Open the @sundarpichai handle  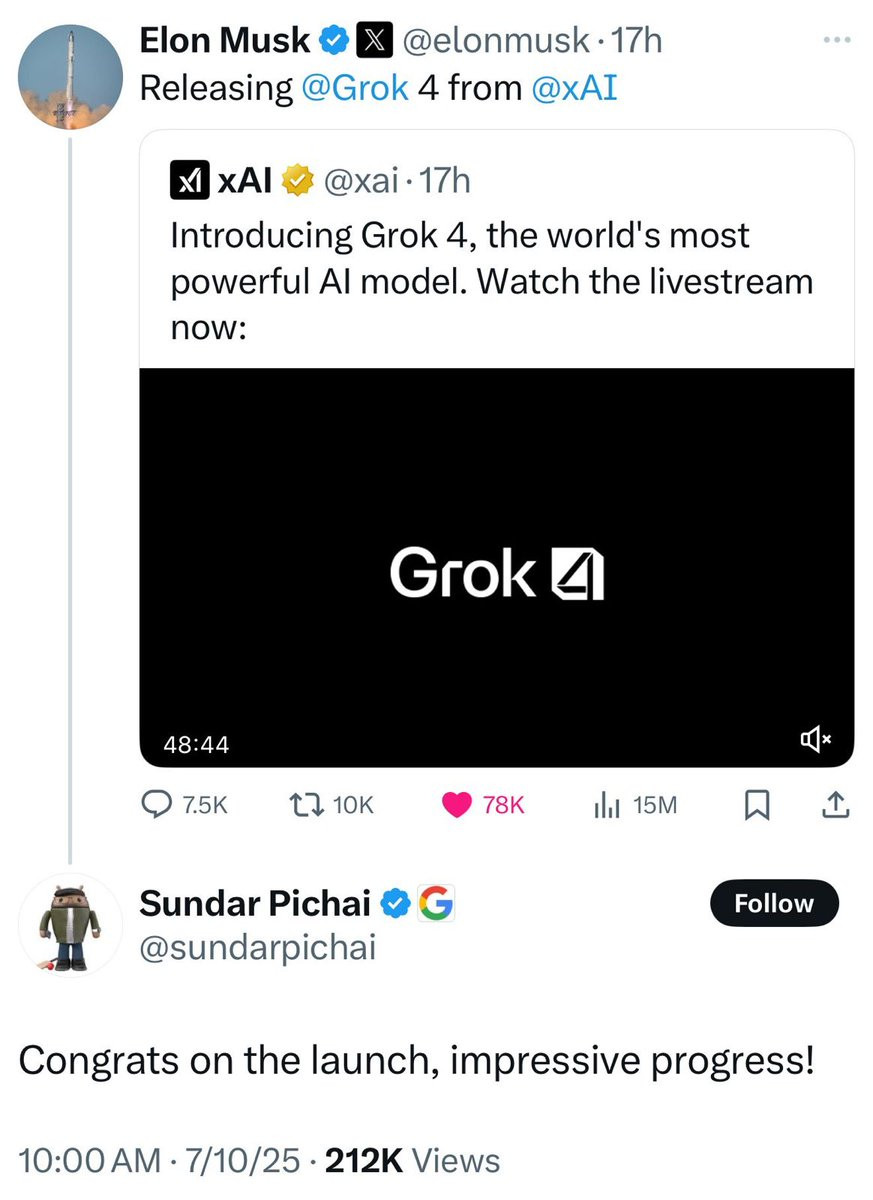(257, 945)
